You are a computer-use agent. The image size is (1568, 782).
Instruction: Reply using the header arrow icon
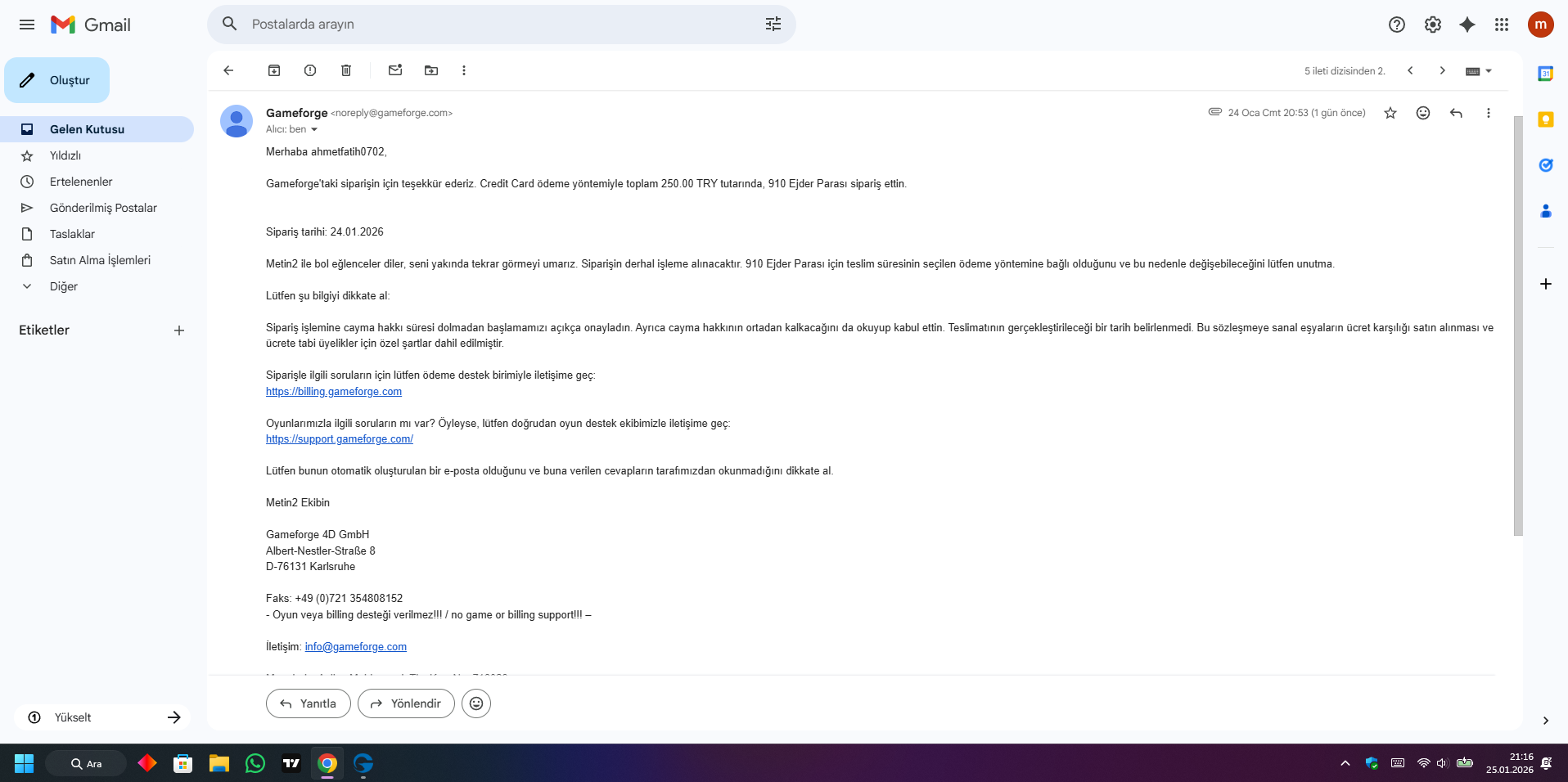pos(1456,113)
